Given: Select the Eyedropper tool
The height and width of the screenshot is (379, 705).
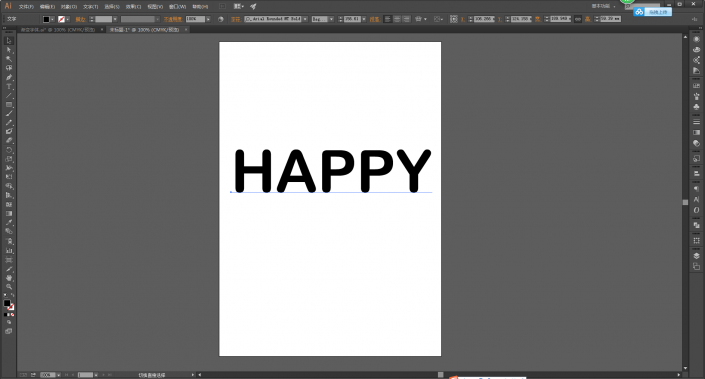Looking at the screenshot, I should (9, 222).
